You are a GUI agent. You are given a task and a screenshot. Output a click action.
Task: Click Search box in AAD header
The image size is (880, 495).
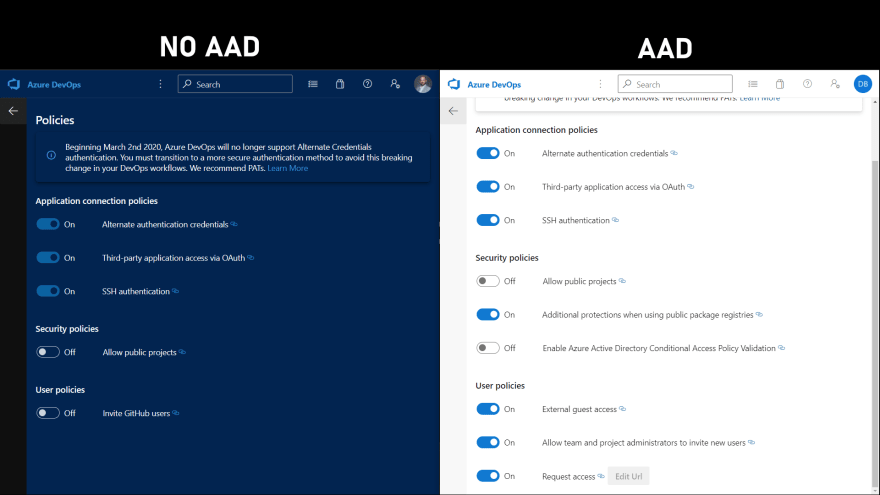(675, 84)
